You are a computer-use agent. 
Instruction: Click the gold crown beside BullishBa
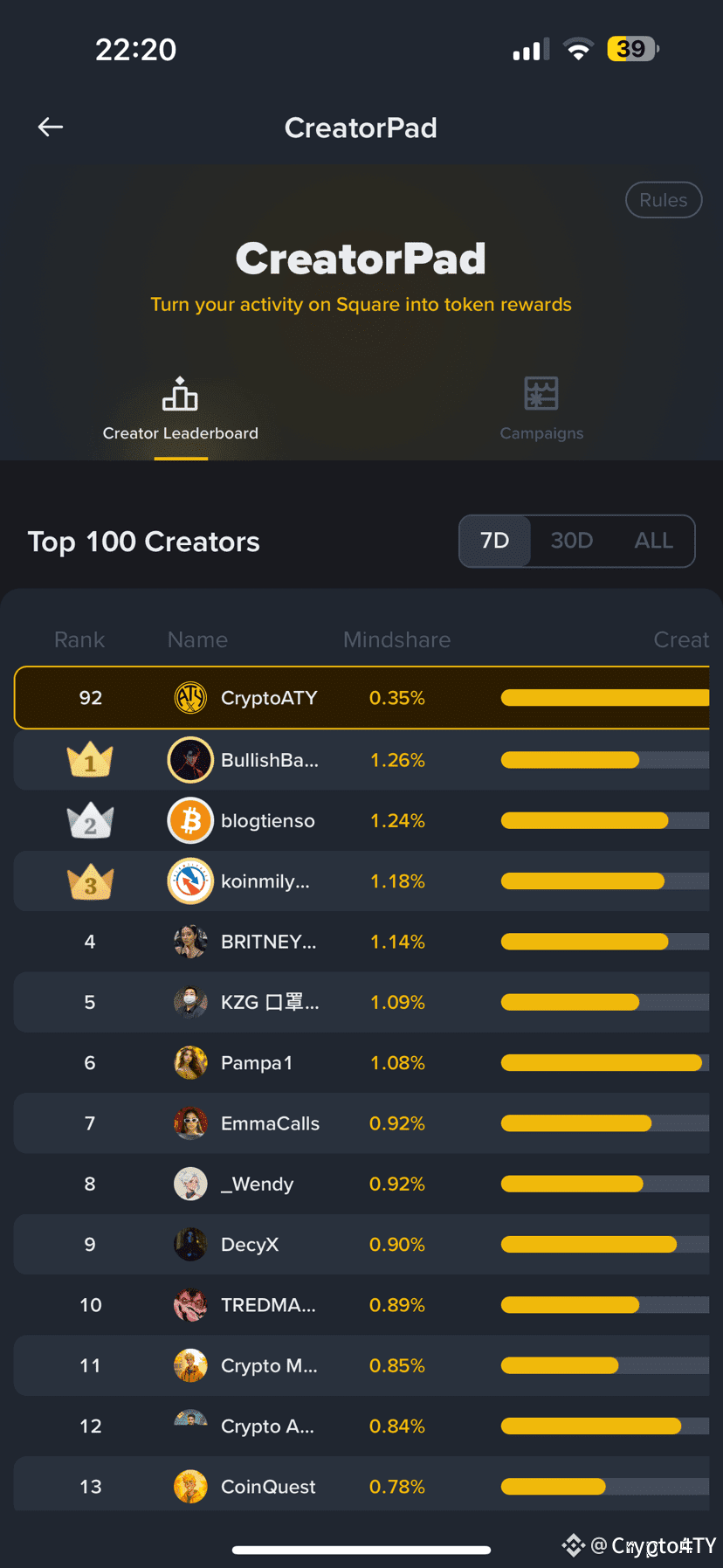point(90,759)
